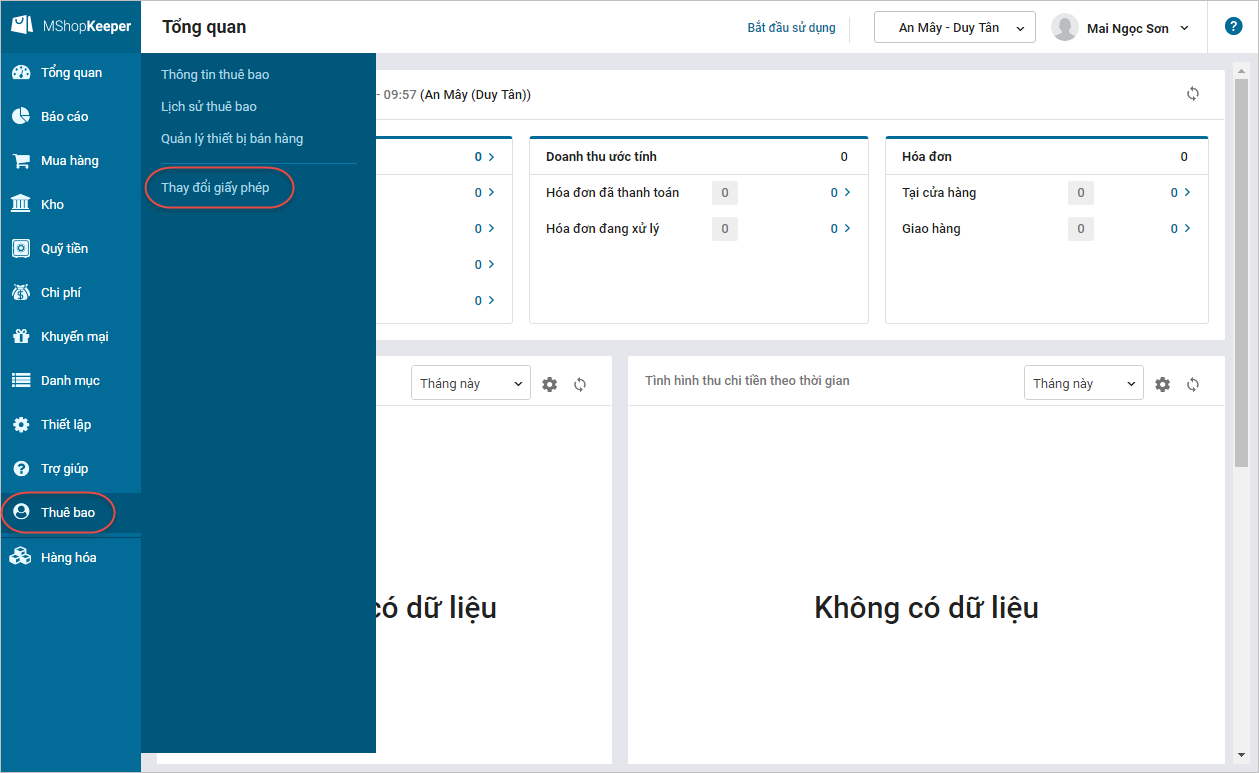Open Trợ giúp question icon in sidebar
1259x773 pixels.
coord(21,469)
